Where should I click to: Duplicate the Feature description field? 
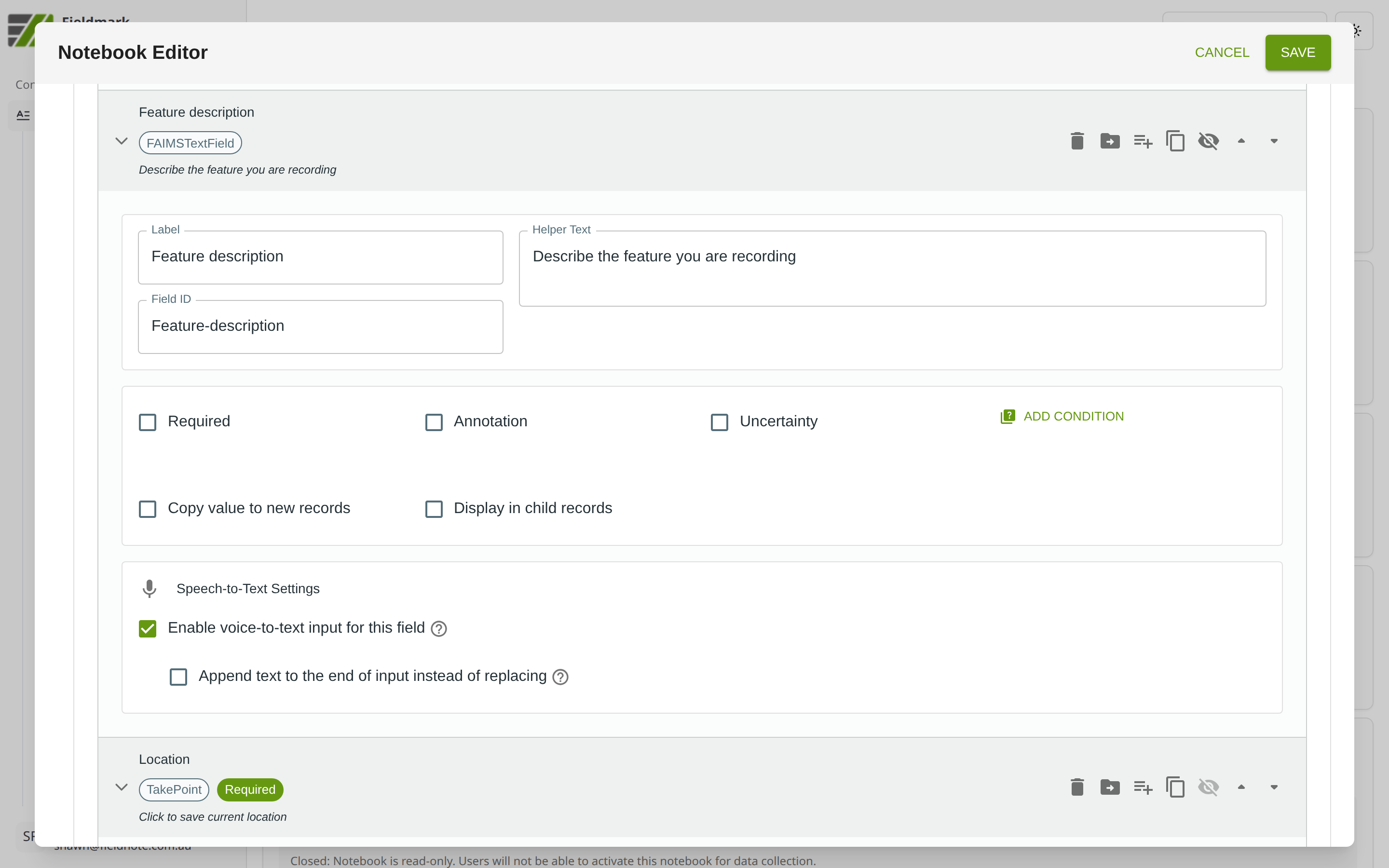(1175, 141)
